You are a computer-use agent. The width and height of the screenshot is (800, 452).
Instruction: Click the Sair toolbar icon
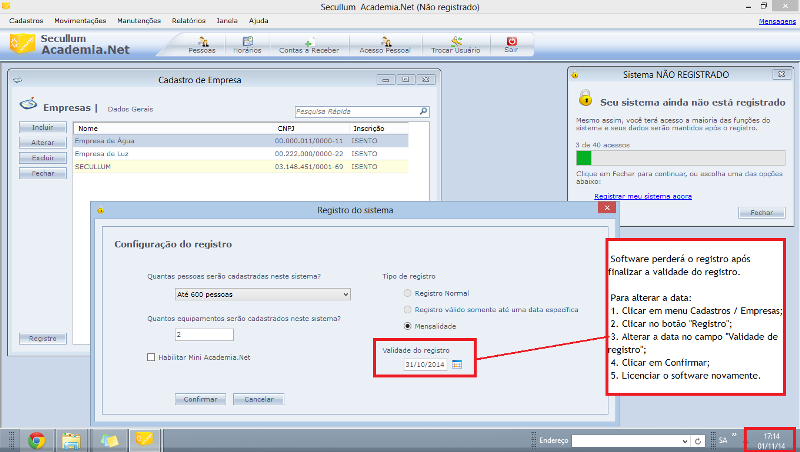511,44
